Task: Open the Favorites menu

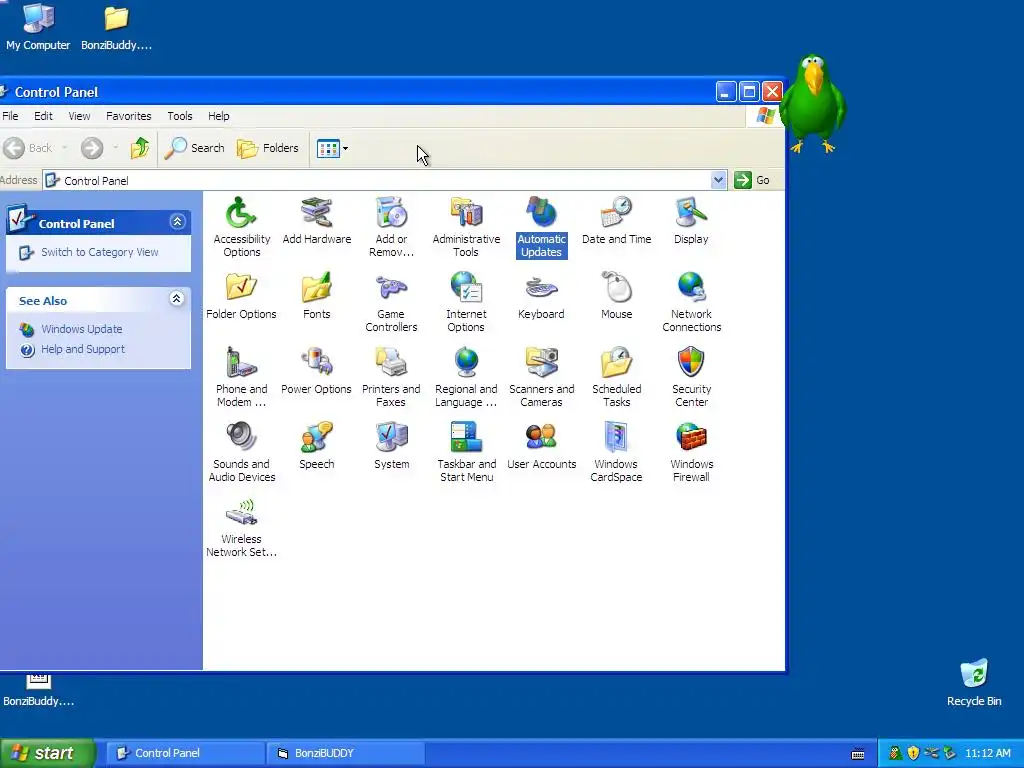Action: pyautogui.click(x=129, y=116)
